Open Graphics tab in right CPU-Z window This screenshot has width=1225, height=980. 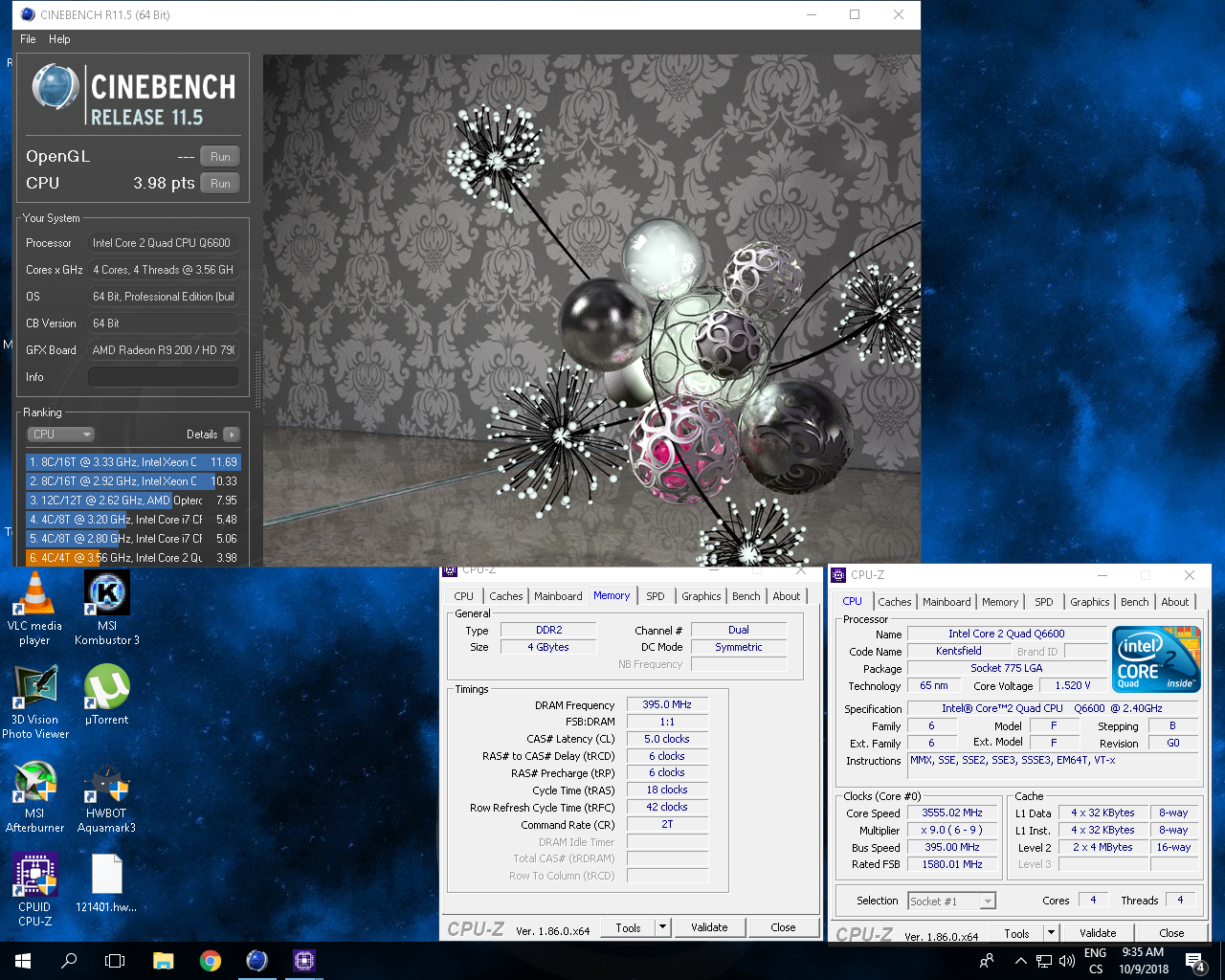(1090, 602)
